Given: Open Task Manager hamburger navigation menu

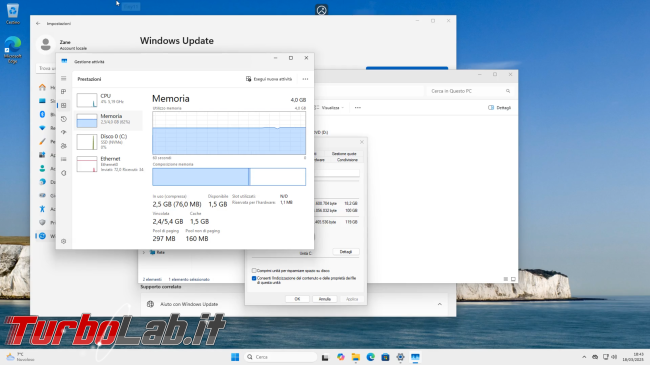Looking at the screenshot, I should tap(63, 78).
